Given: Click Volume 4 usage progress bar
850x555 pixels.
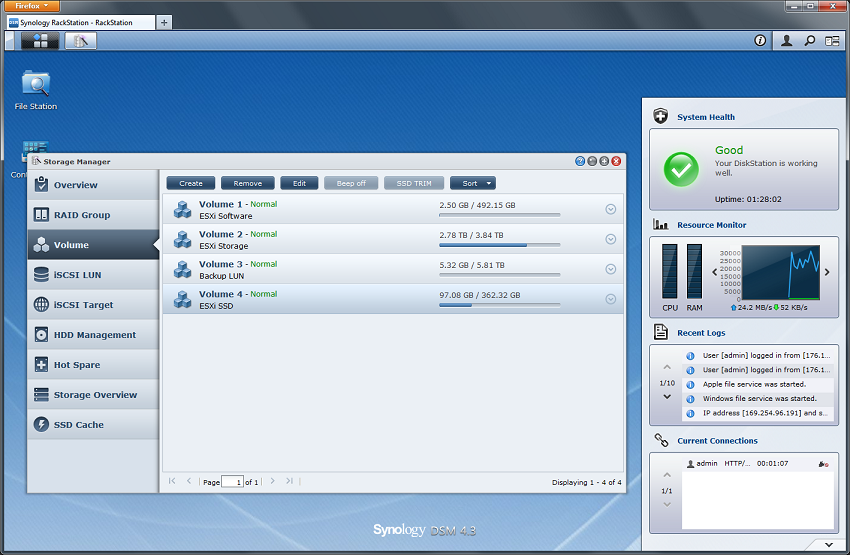Looking at the screenshot, I should (x=499, y=305).
